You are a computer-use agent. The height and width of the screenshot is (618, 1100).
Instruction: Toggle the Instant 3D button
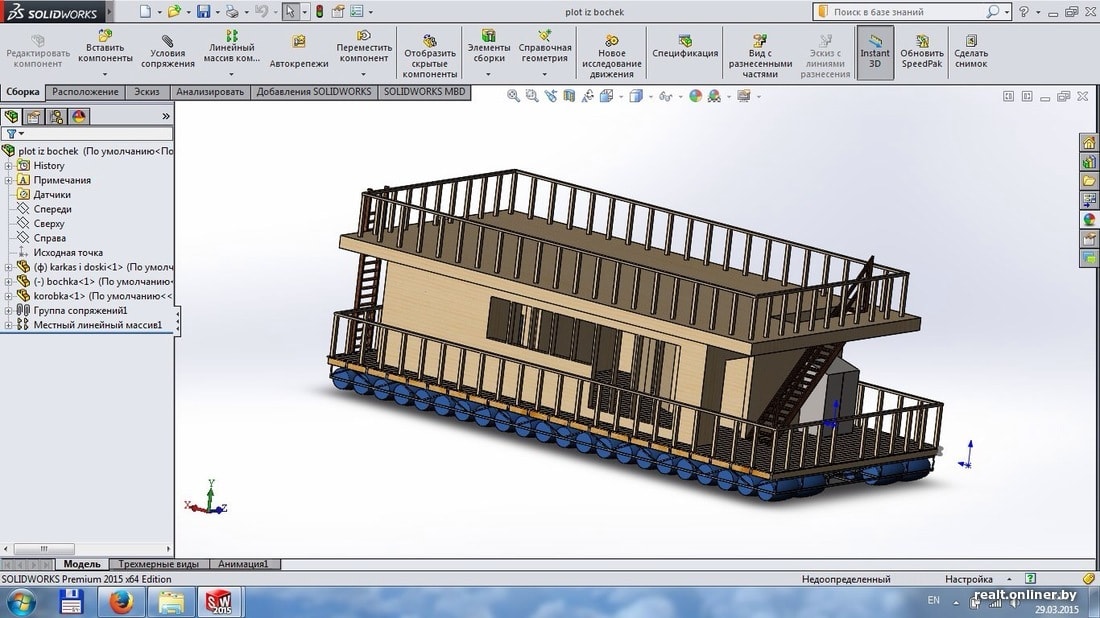(x=875, y=41)
